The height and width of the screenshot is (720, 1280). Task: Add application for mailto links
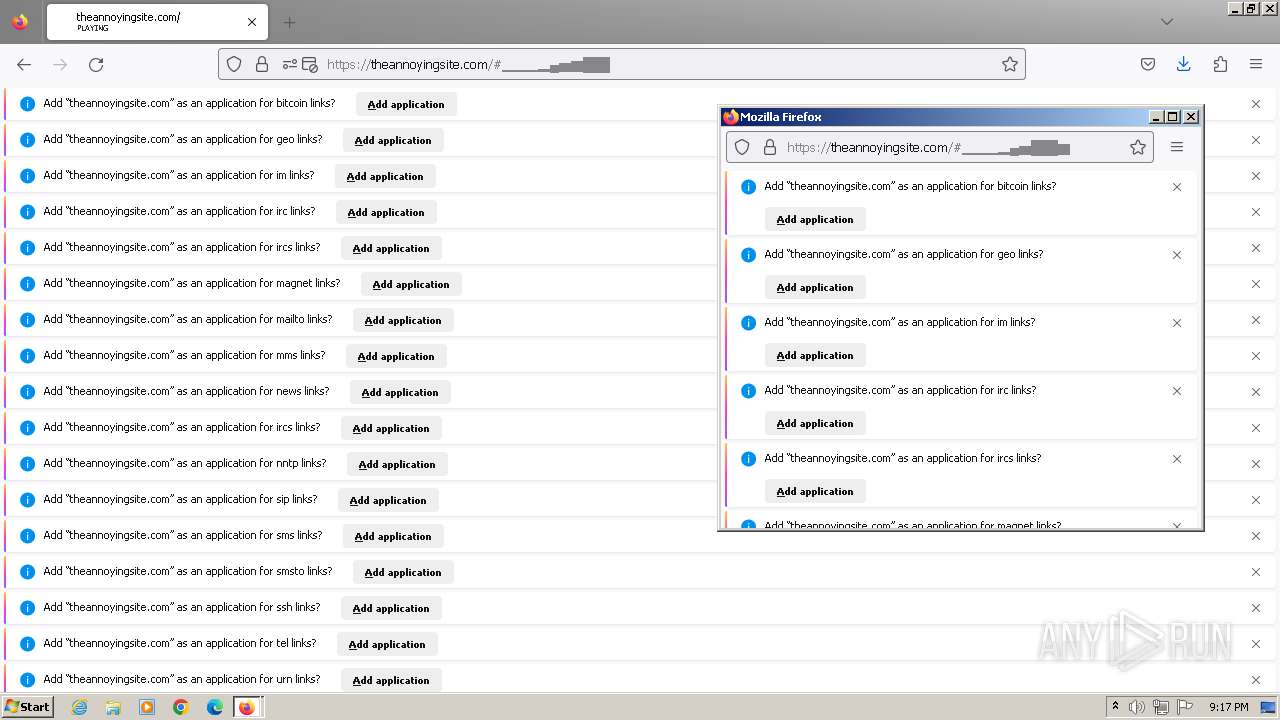pos(403,320)
